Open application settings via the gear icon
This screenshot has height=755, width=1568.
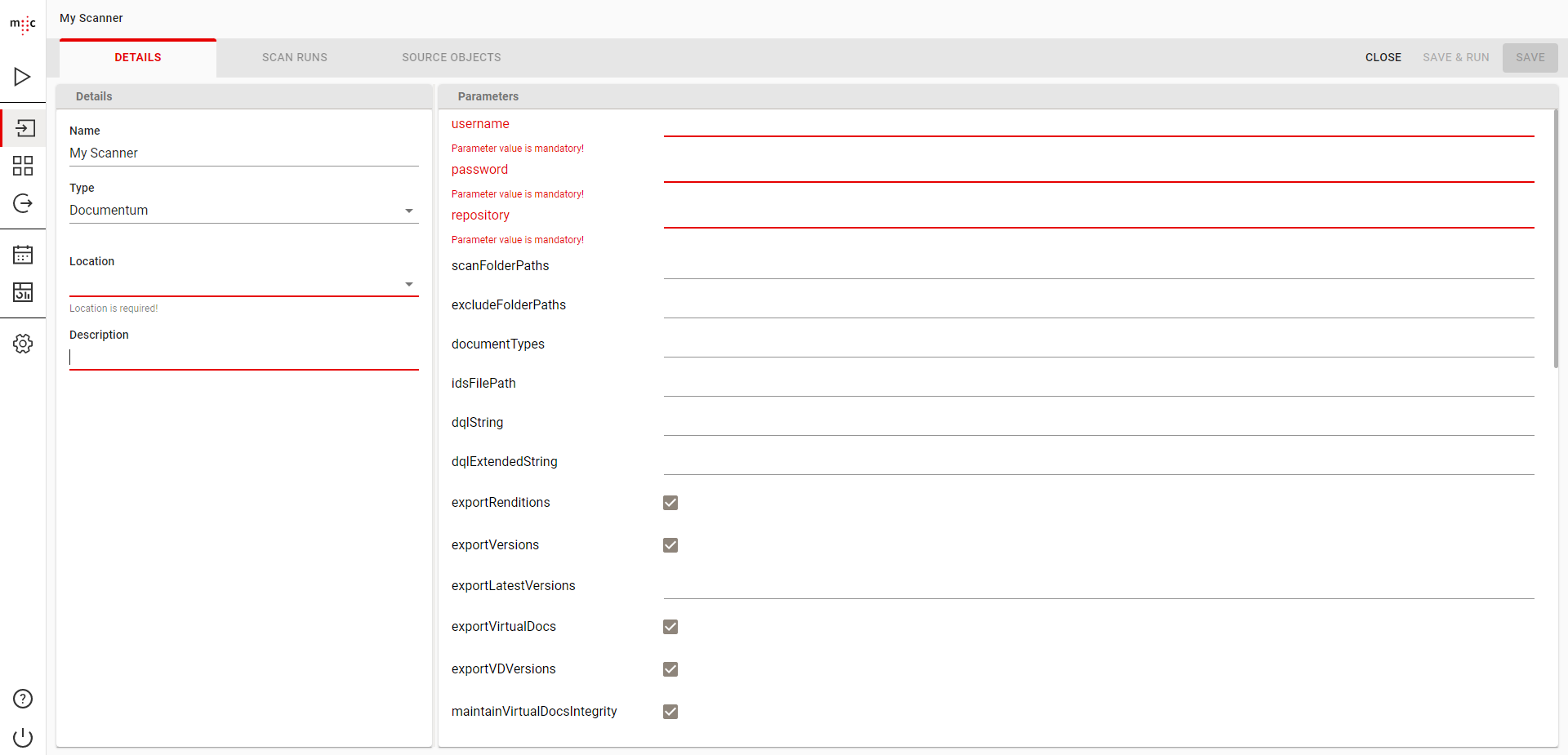click(23, 343)
